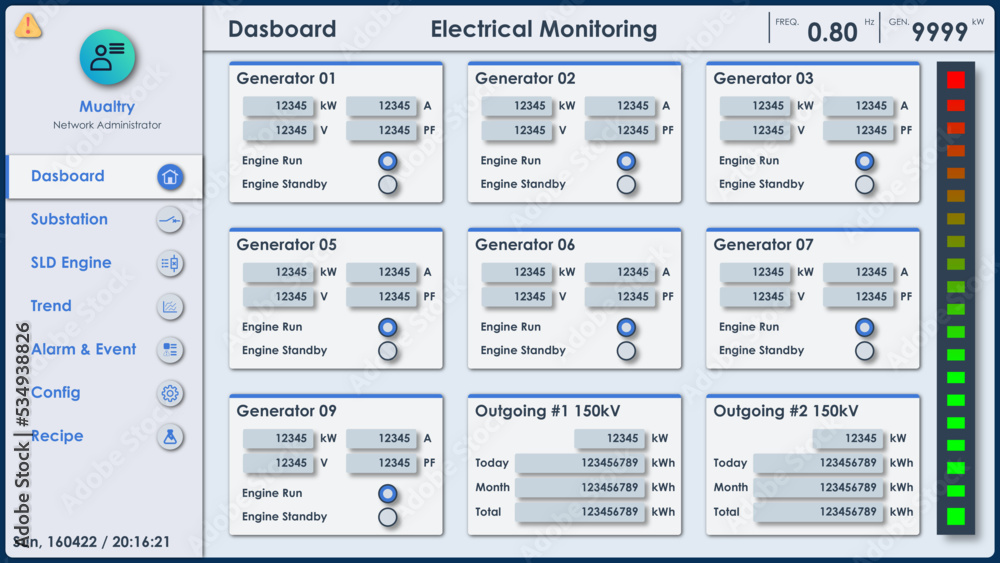
Task: Select Engine Run for Generator 05
Action: click(x=387, y=327)
